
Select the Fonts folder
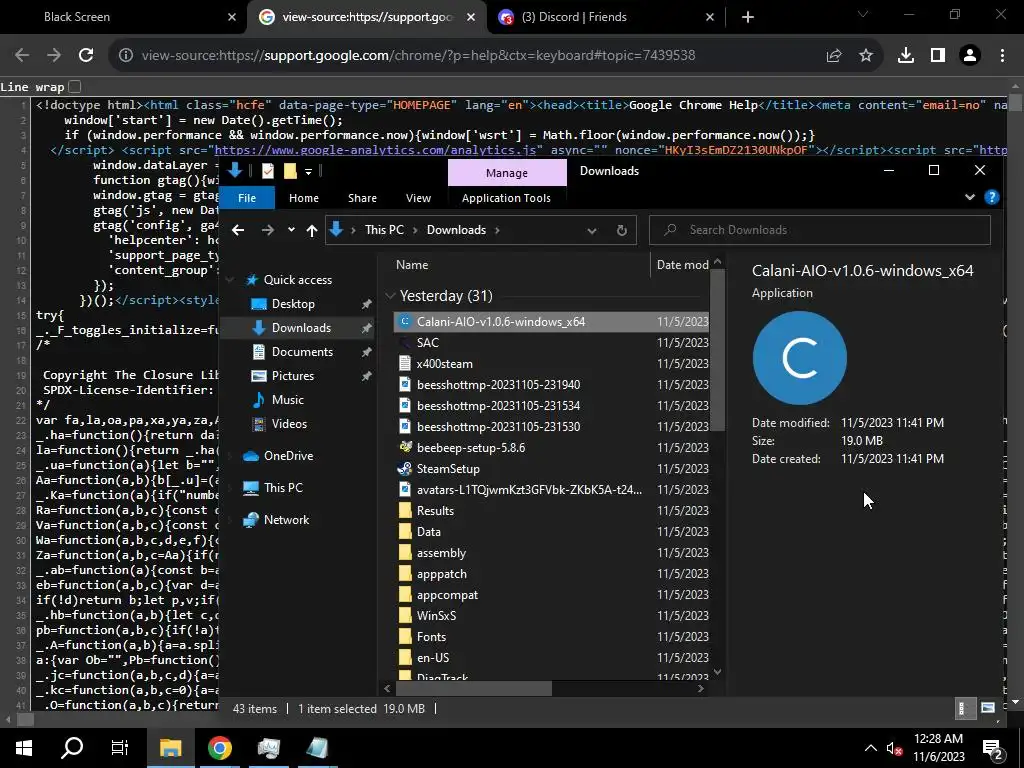(551, 637)
